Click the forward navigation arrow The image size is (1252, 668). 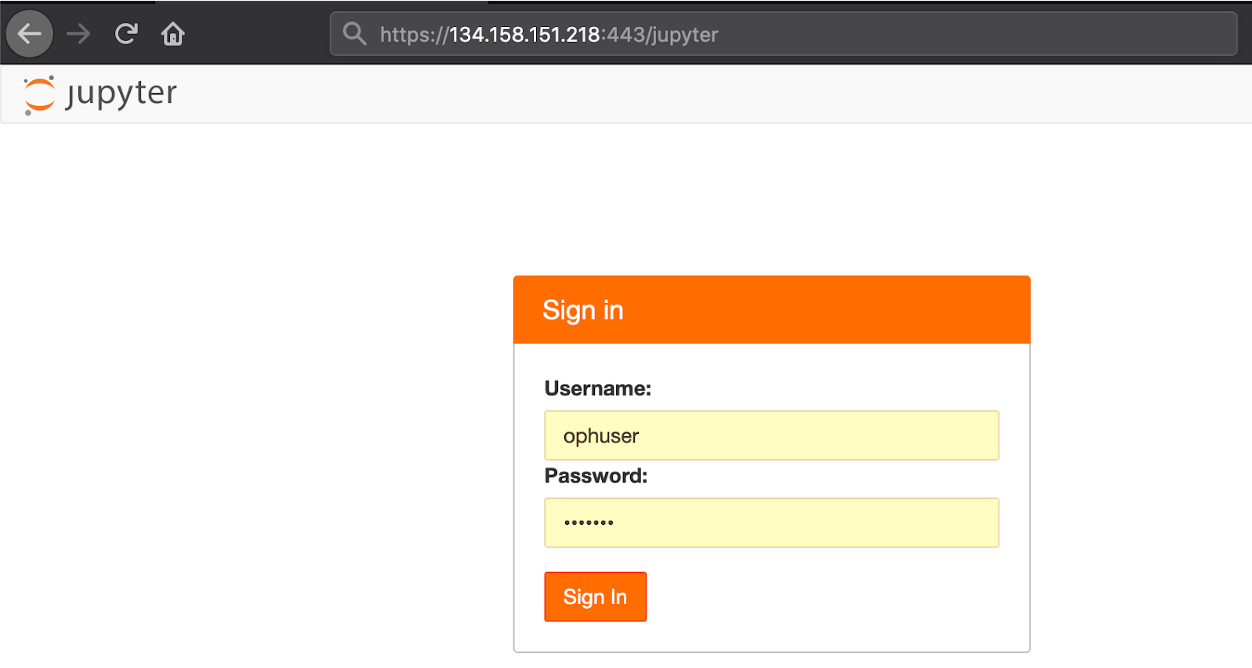[78, 33]
